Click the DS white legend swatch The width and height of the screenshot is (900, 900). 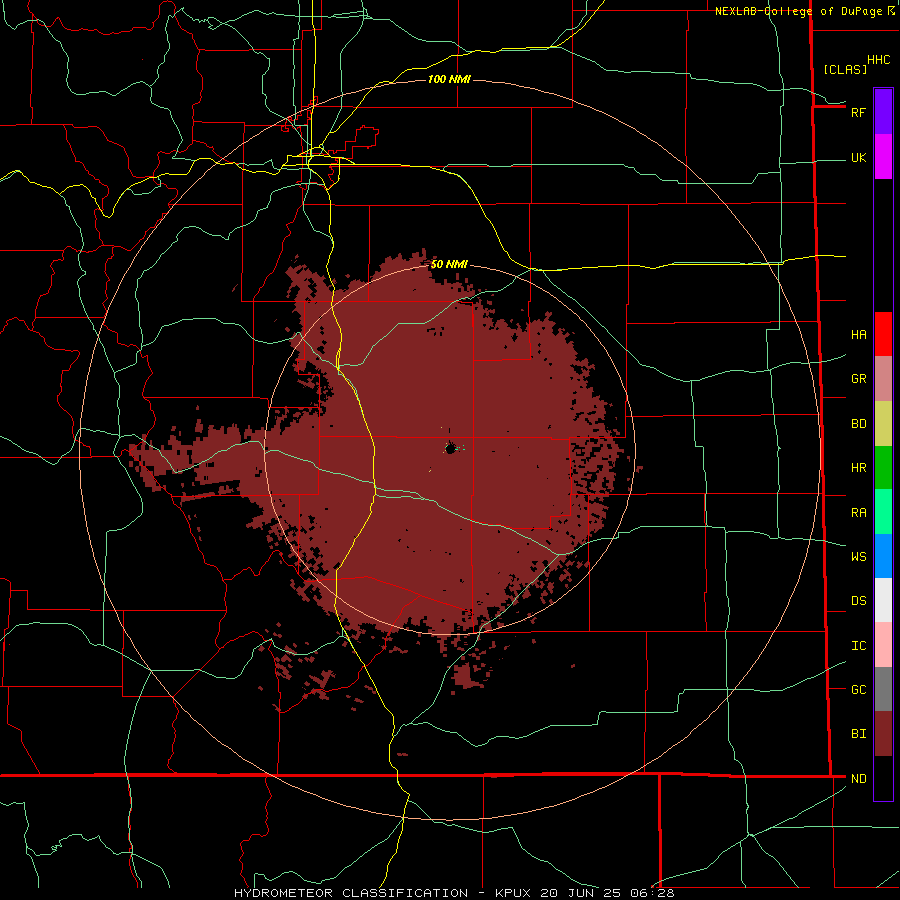883,600
